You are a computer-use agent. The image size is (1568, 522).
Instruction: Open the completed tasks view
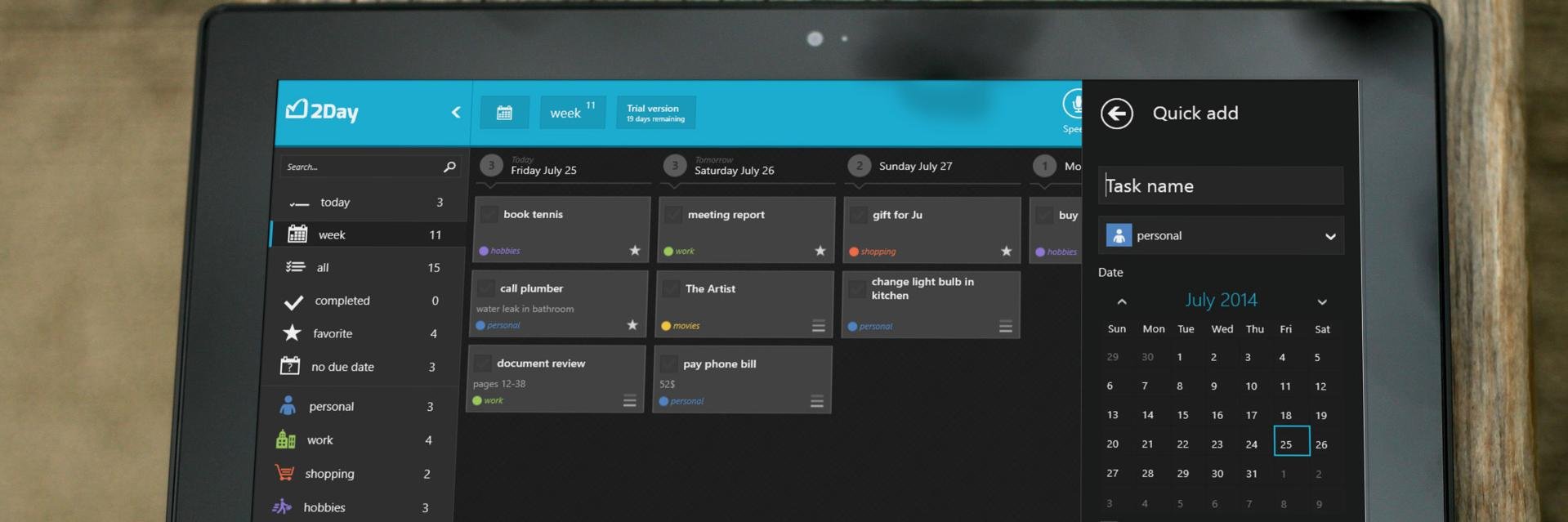pos(362,301)
